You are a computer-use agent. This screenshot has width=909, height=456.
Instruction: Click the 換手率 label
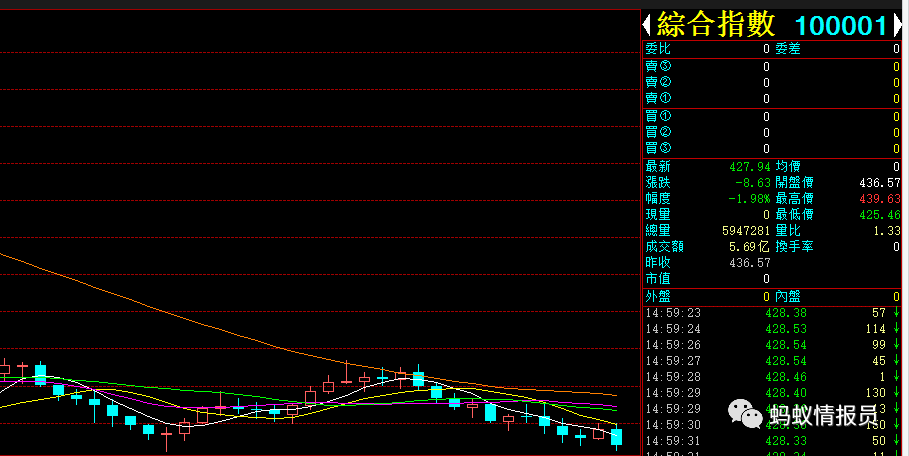[x=794, y=246]
